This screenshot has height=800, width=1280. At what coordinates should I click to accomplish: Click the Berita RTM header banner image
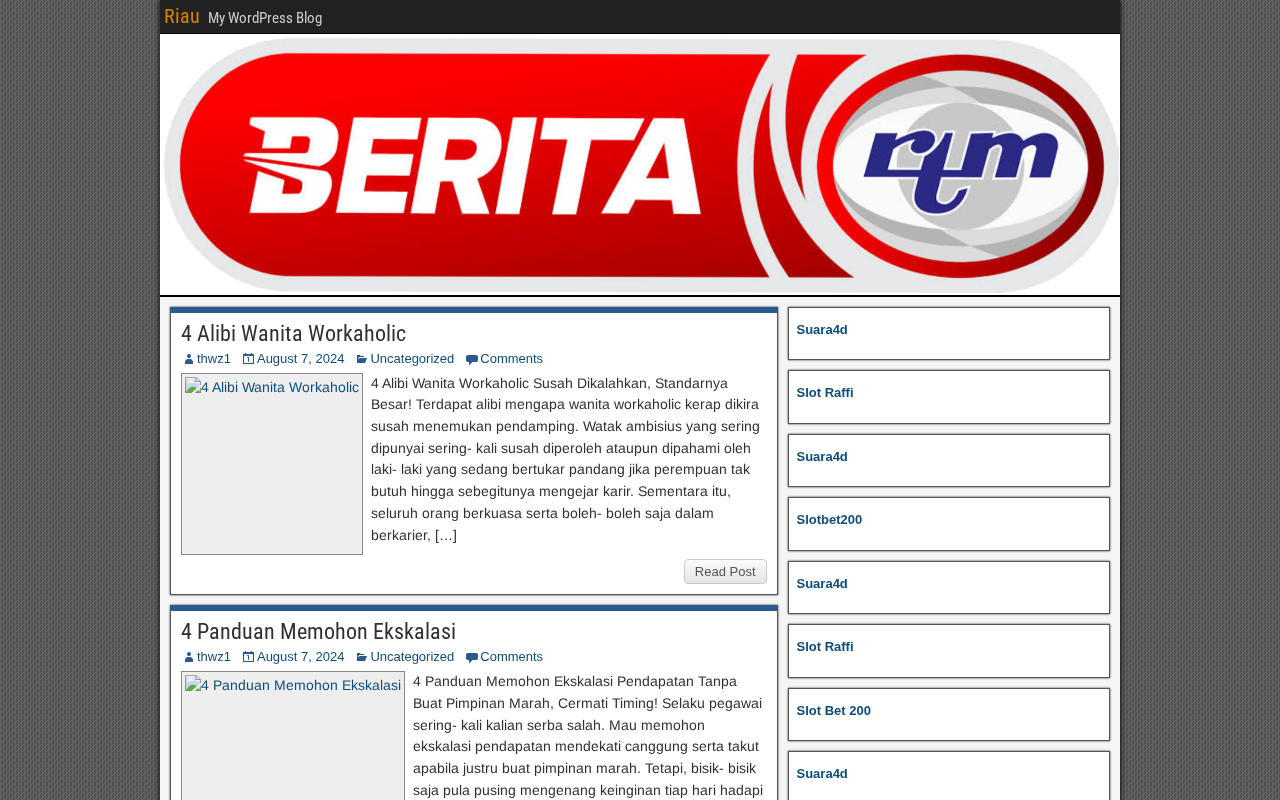(x=641, y=165)
